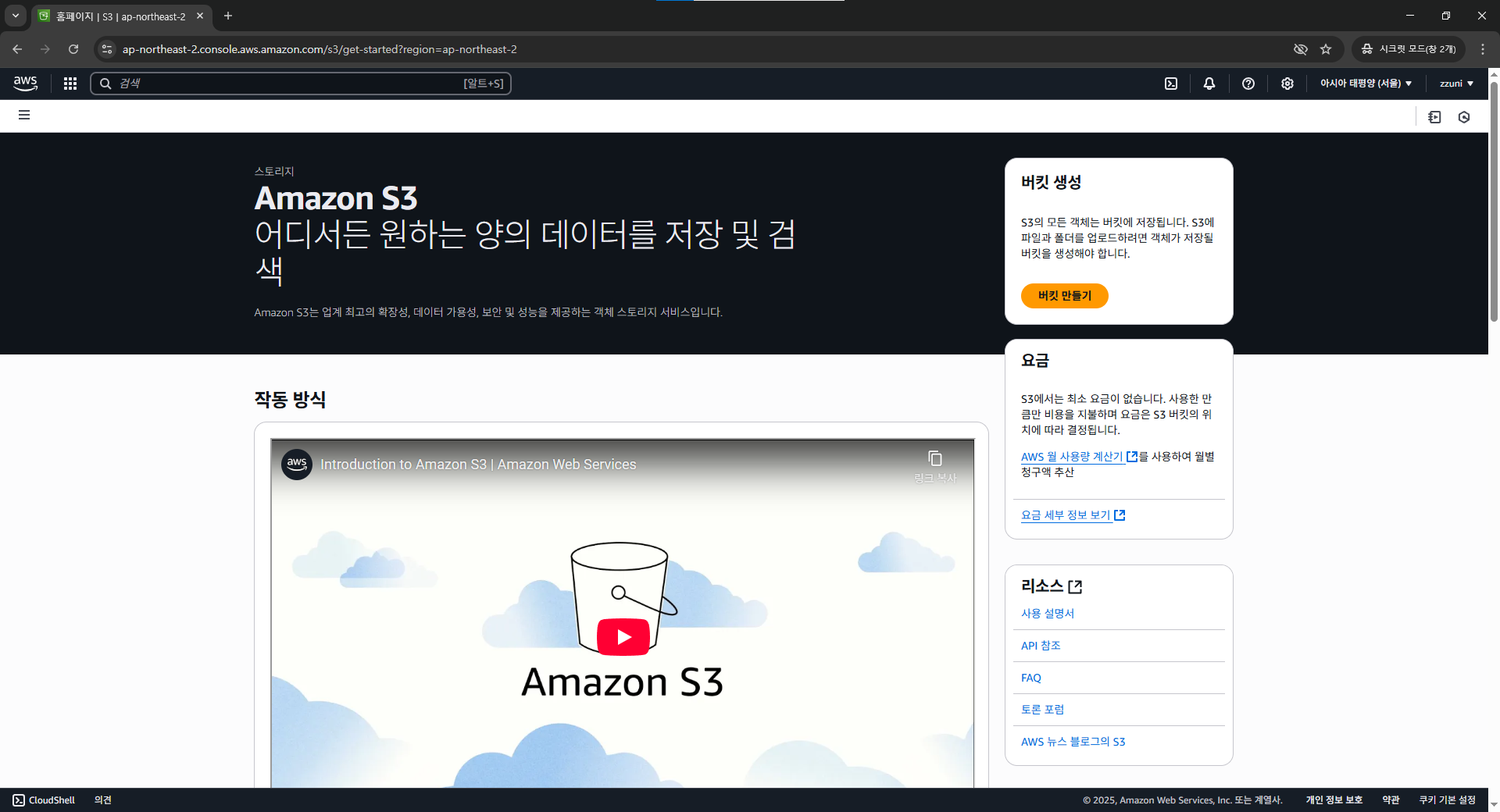Reload the page with browser refresh icon
Screen dimensions: 1500x812
(73, 49)
